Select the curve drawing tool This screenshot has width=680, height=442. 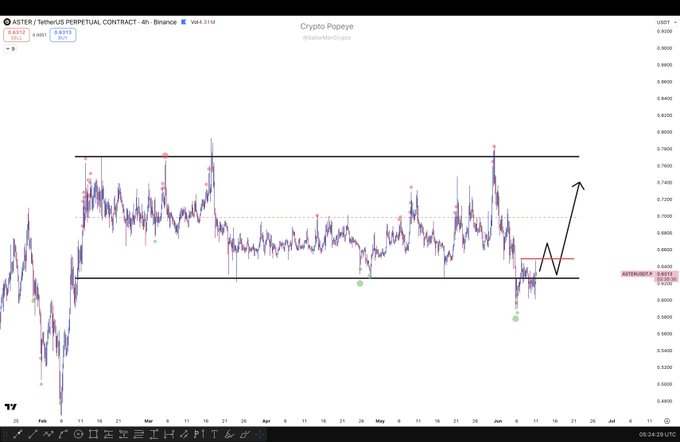pos(63,434)
